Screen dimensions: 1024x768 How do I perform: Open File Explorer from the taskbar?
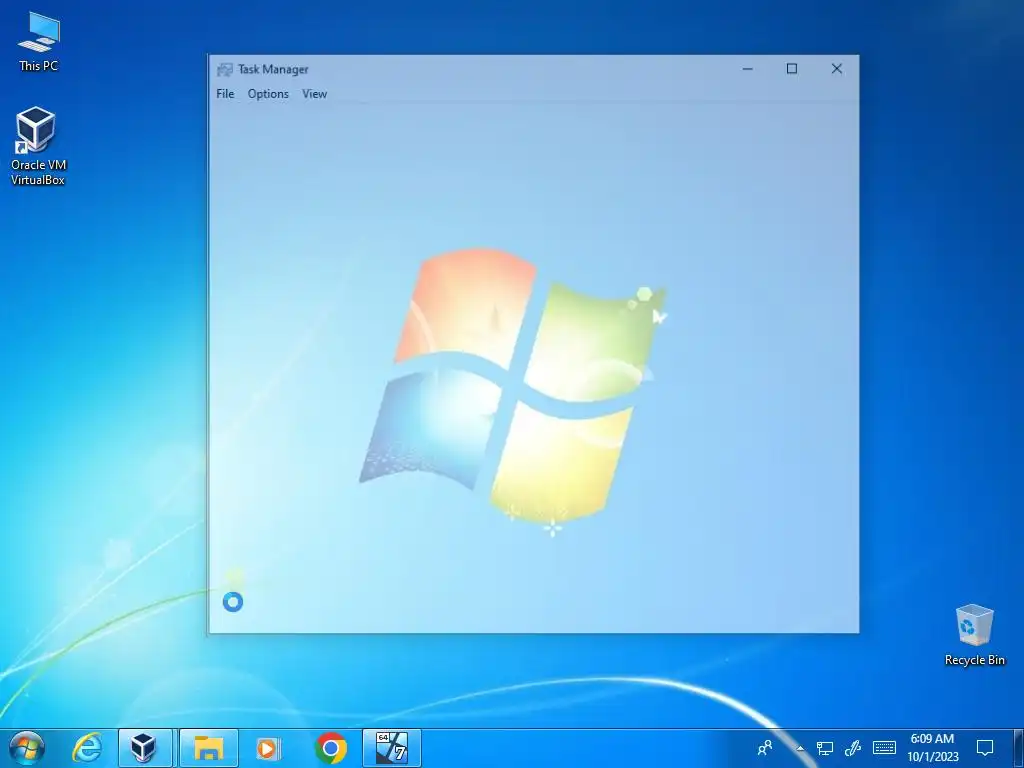pyautogui.click(x=208, y=748)
